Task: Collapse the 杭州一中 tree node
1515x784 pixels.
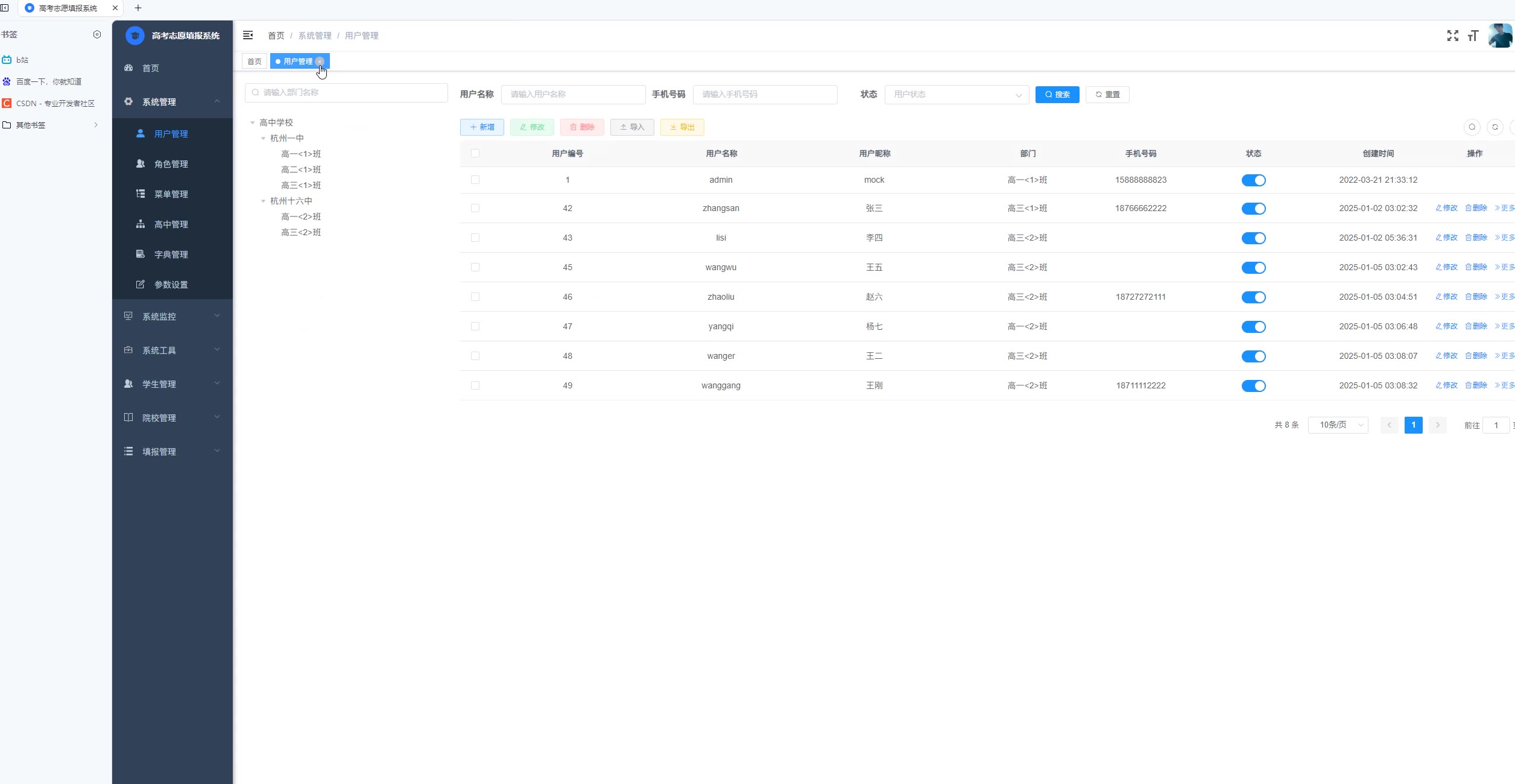Action: click(x=264, y=138)
